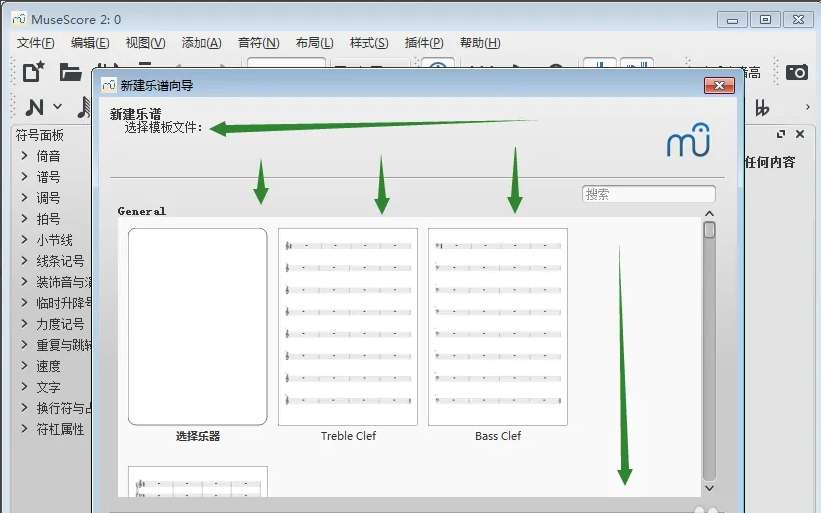Select the partially visible grand staff template

coord(197,482)
